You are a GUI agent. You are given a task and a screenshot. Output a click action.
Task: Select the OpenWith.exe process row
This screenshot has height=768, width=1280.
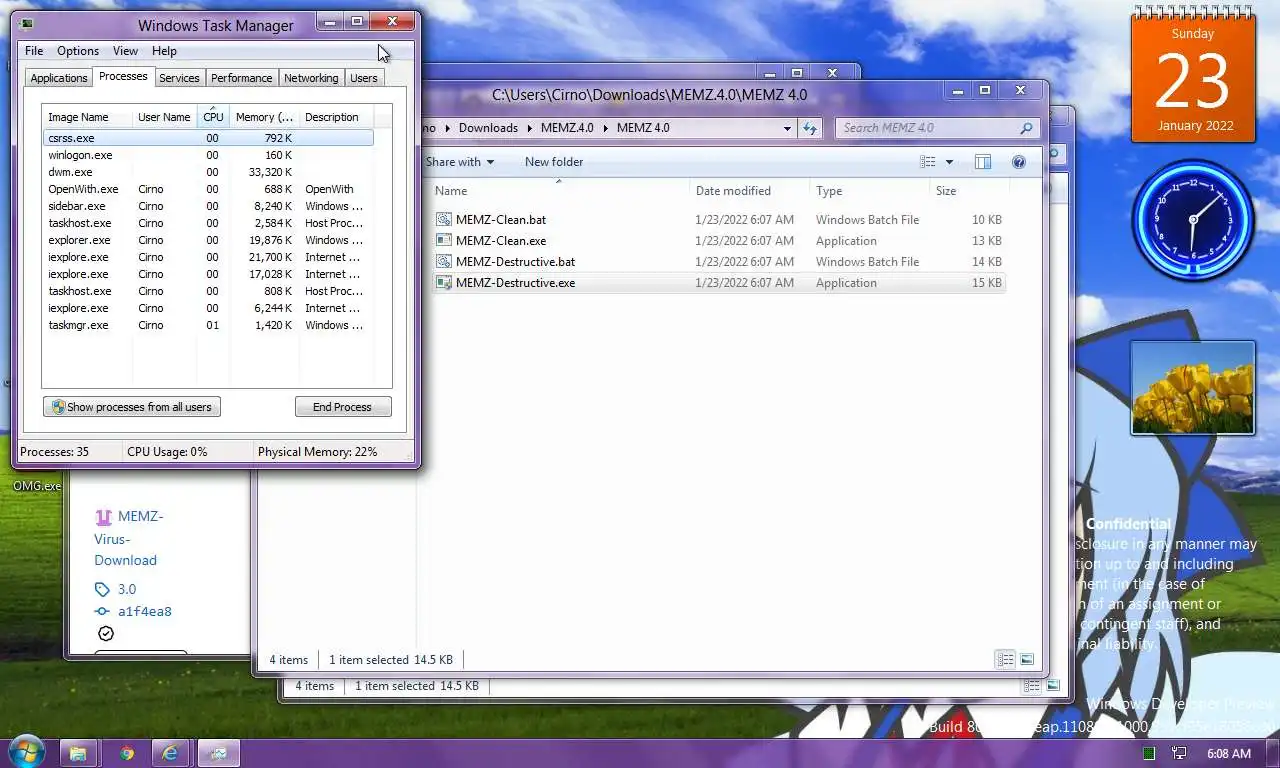208,189
